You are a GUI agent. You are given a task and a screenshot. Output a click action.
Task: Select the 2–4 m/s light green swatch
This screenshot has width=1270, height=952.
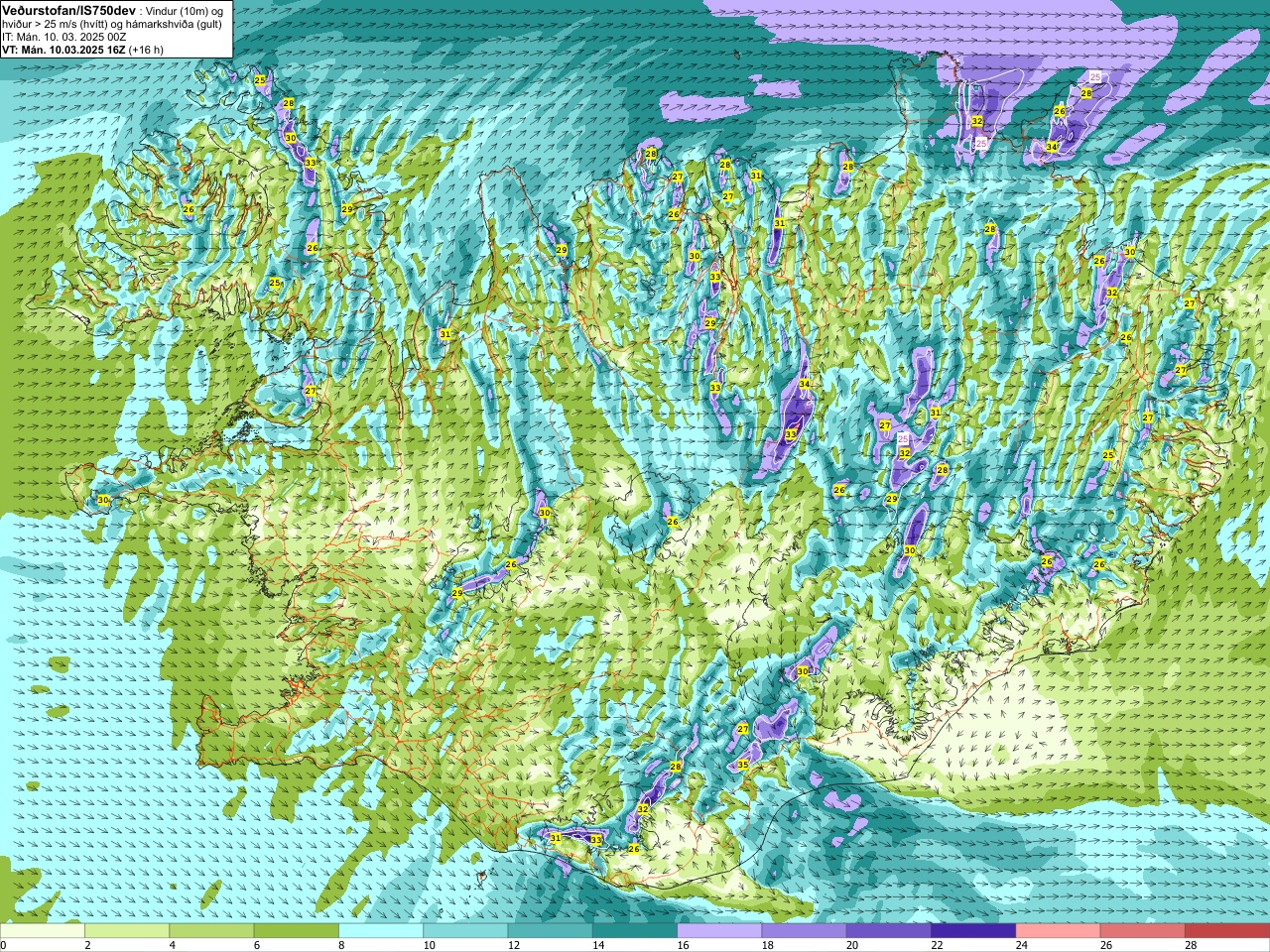pos(127,930)
